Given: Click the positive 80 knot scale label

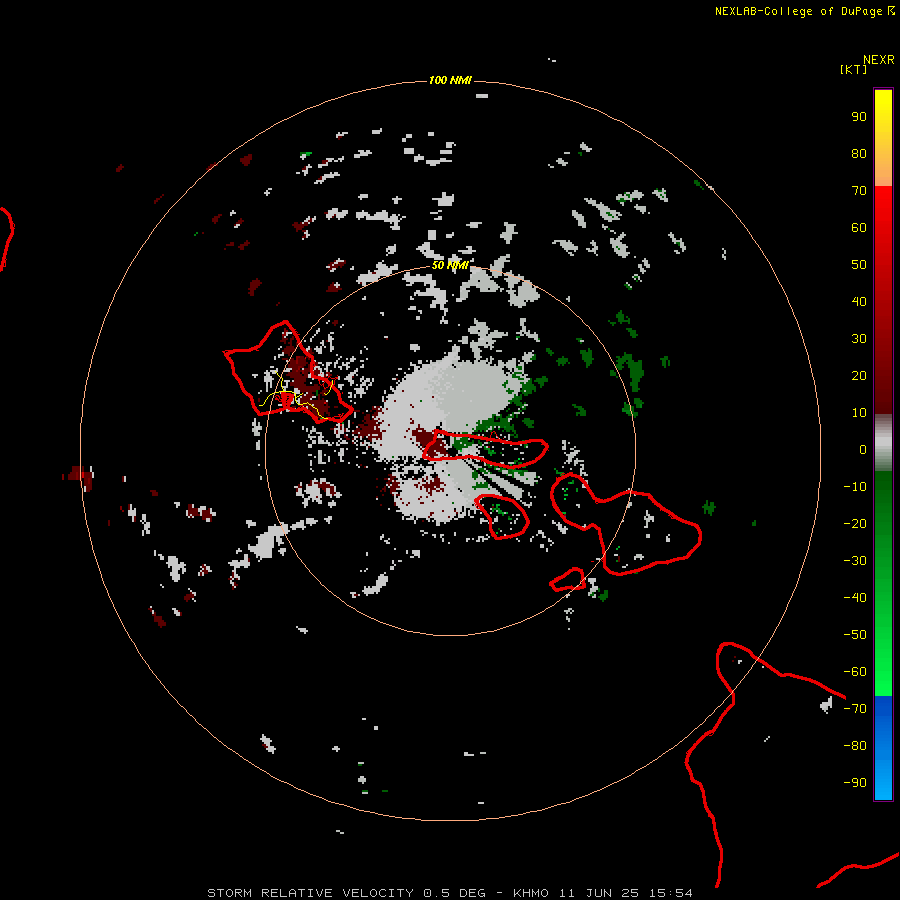Looking at the screenshot, I should pos(859,153).
